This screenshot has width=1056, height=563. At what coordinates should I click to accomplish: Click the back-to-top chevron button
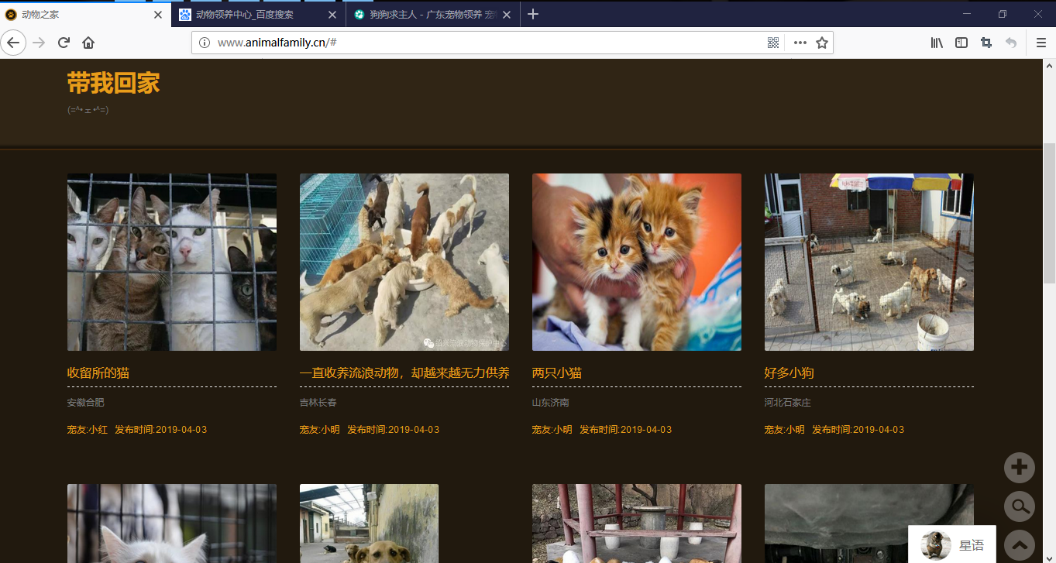(1020, 545)
